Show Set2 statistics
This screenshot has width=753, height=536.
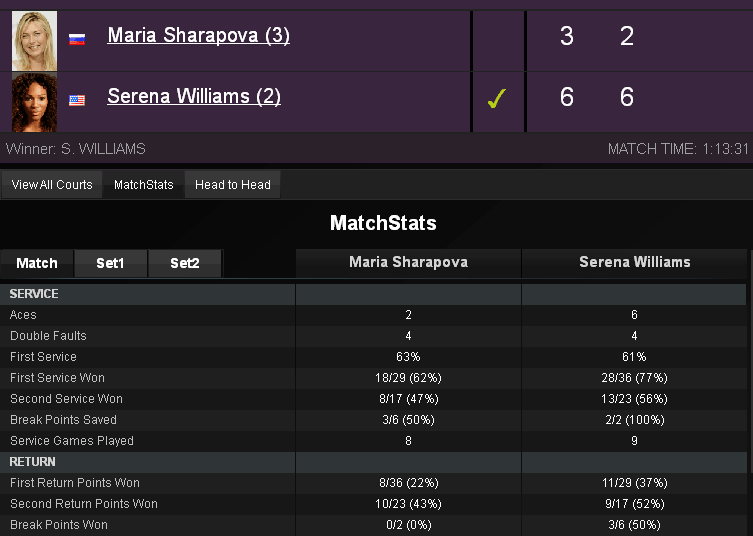point(184,264)
